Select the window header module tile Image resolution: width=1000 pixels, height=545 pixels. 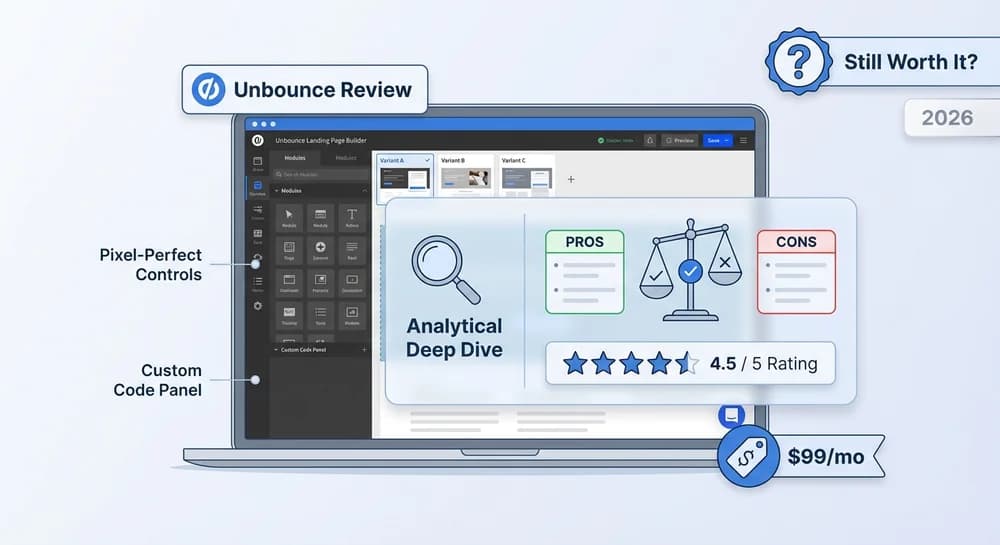pyautogui.click(x=289, y=282)
